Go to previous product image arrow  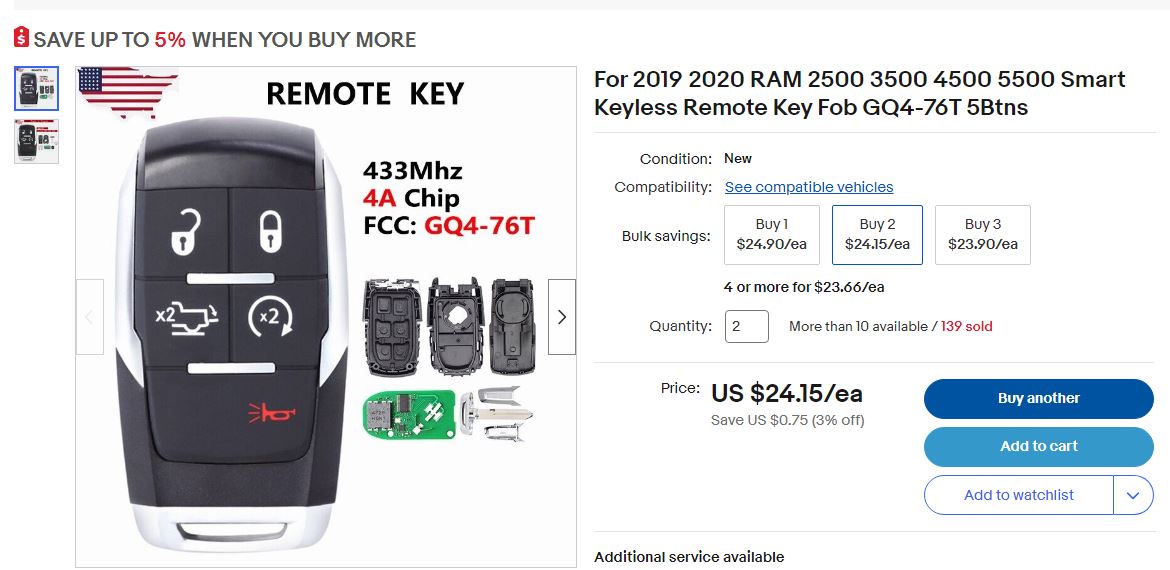[x=90, y=317]
